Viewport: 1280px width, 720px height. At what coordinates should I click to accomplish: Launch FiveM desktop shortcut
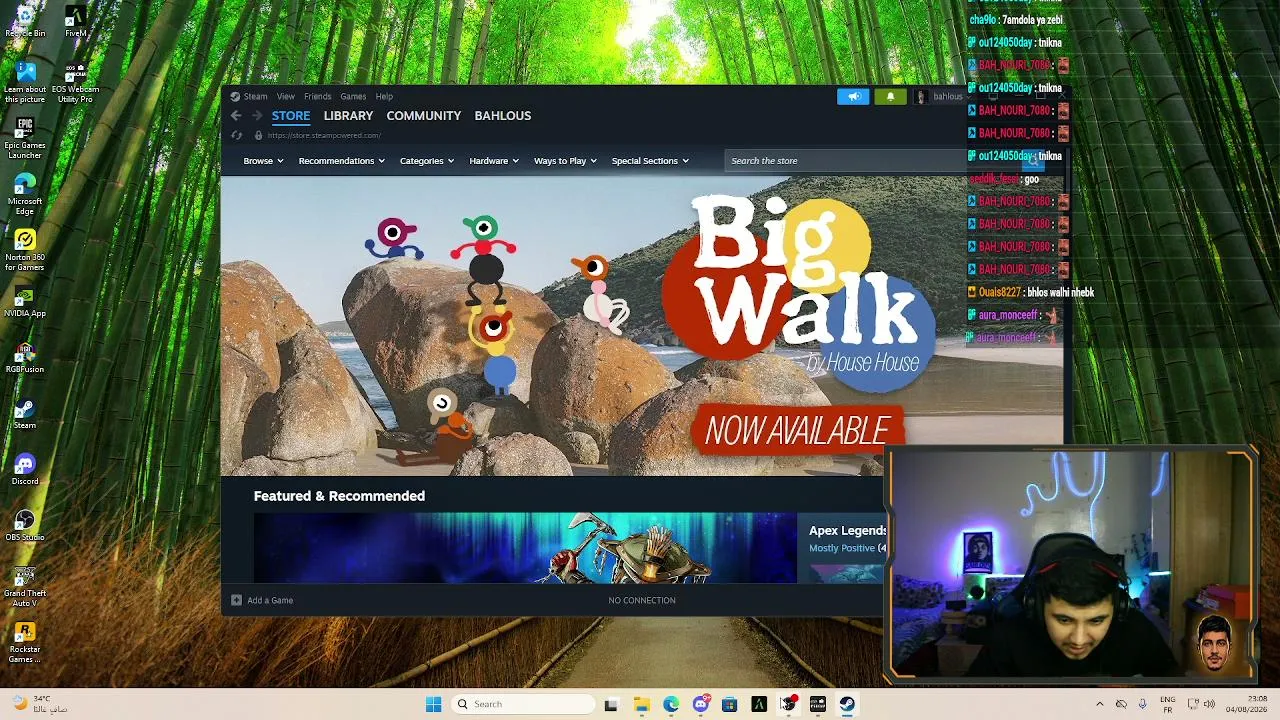pos(75,20)
